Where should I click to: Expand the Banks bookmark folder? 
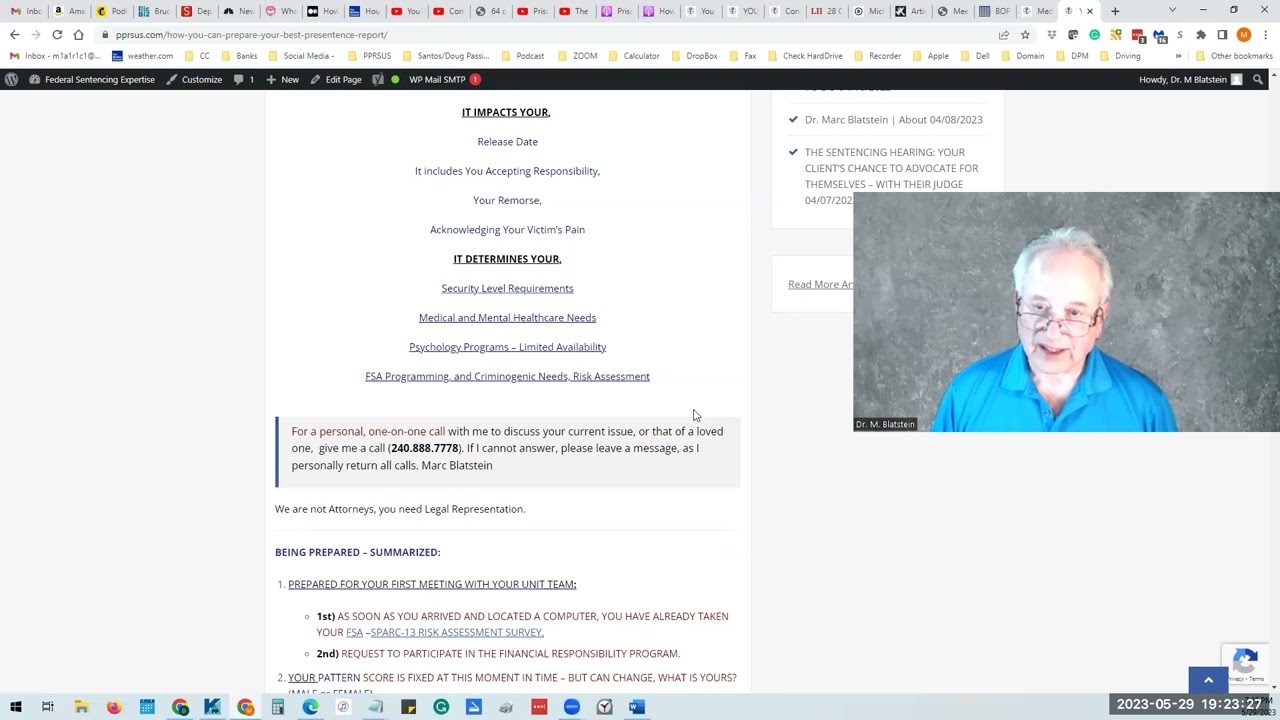[x=239, y=56]
